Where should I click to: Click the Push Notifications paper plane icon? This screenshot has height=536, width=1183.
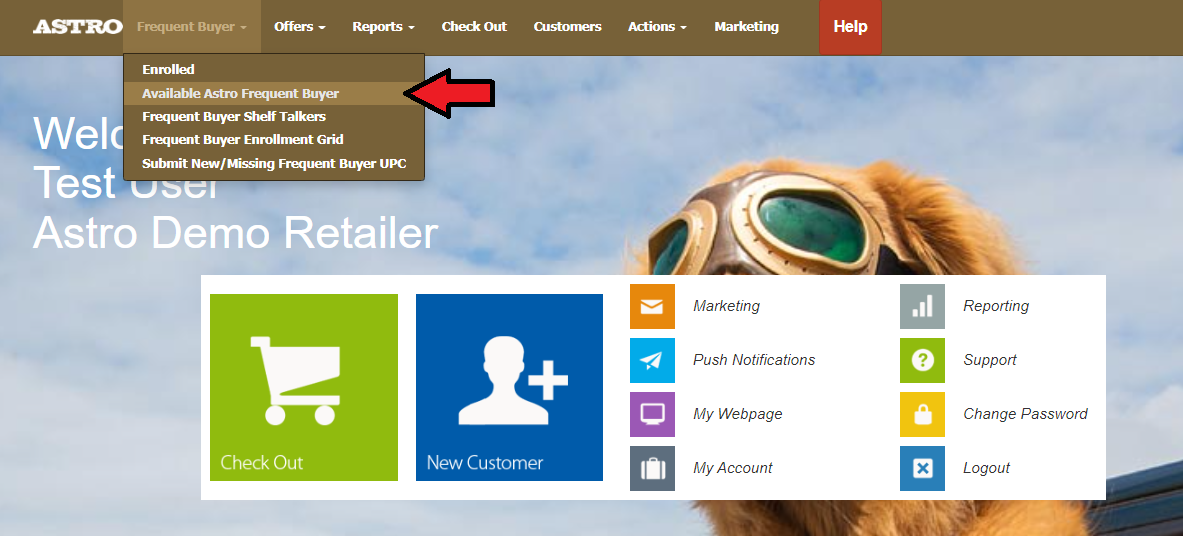pyautogui.click(x=652, y=360)
